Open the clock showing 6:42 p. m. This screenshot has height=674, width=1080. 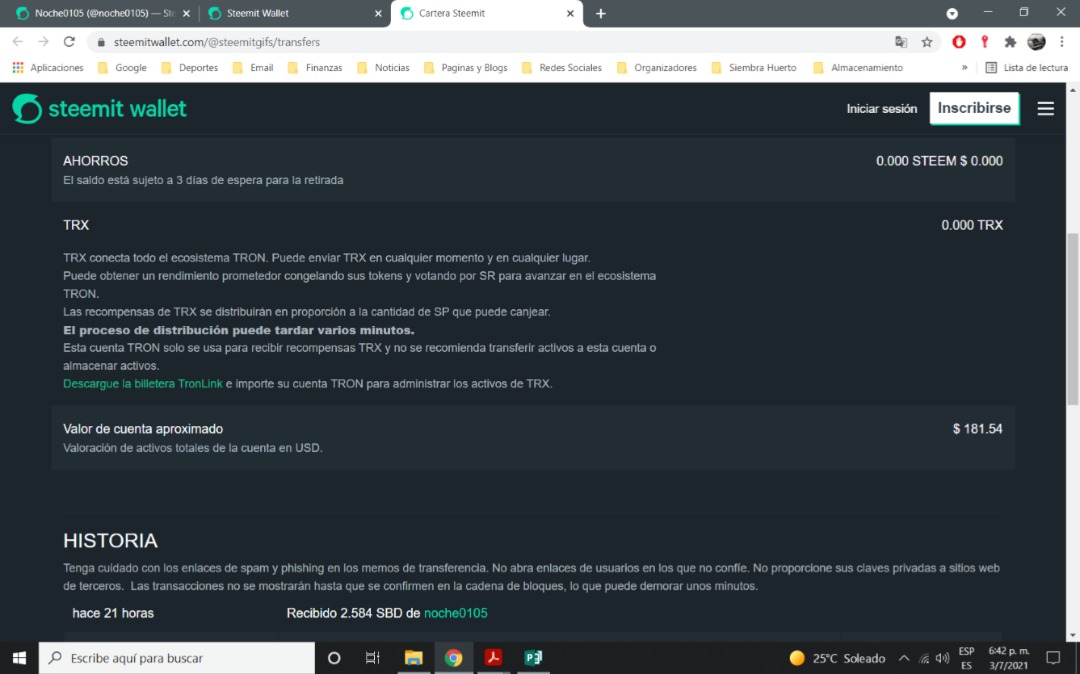(x=1008, y=658)
